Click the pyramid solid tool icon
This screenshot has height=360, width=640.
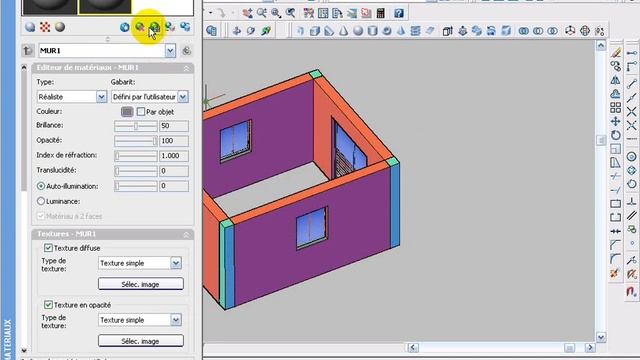tap(401, 31)
